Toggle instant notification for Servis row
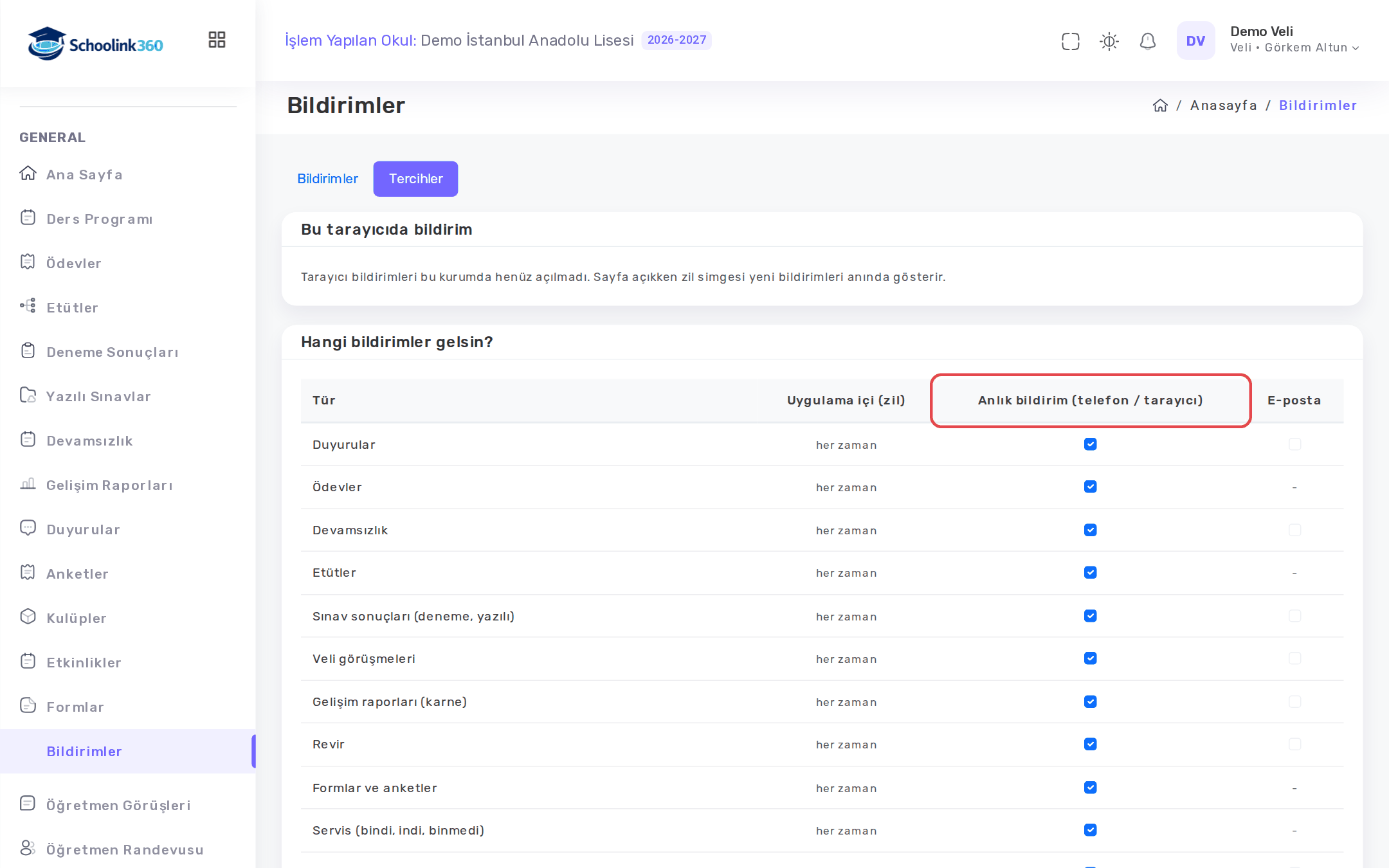1389x868 pixels. 1090,830
